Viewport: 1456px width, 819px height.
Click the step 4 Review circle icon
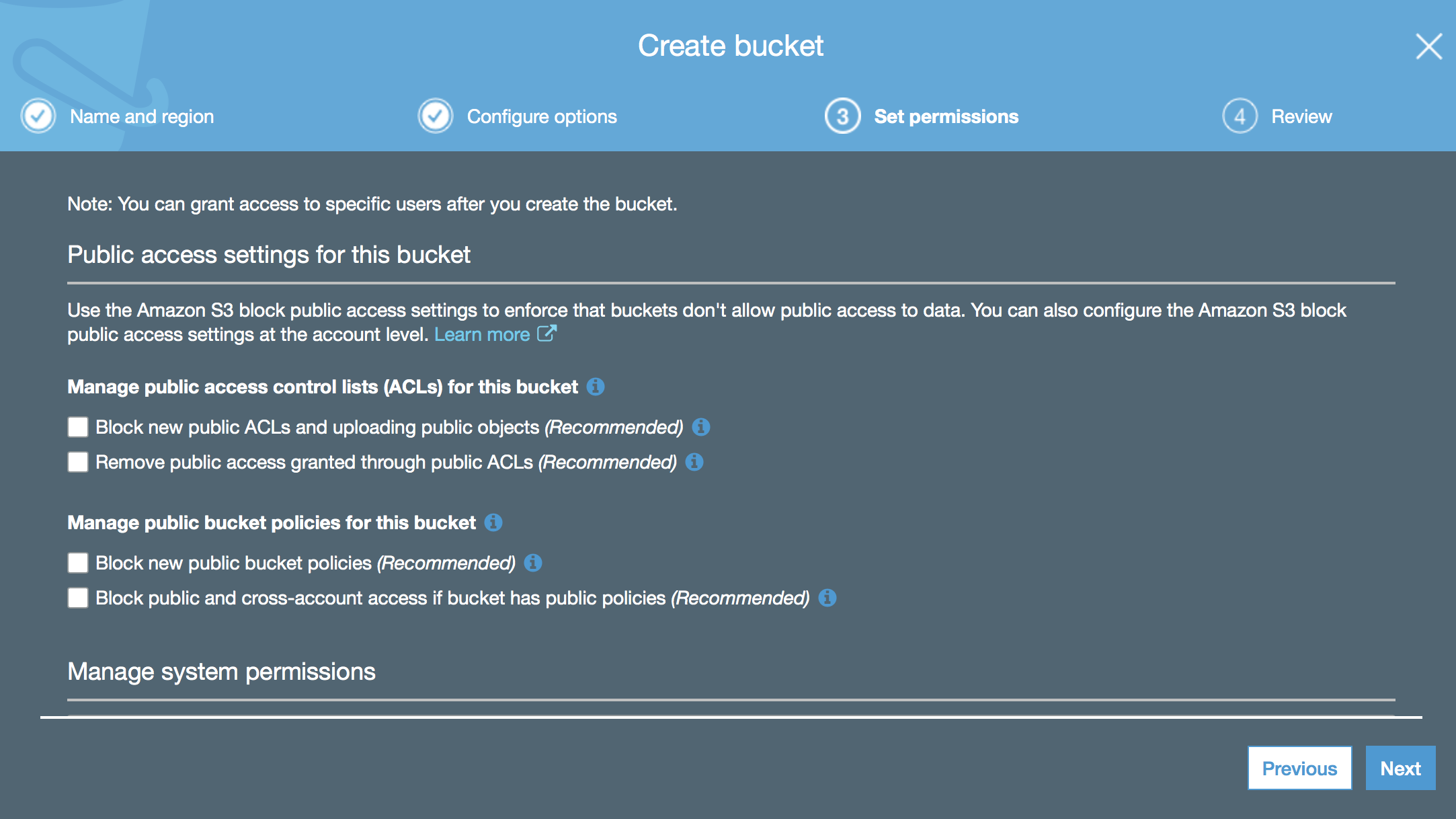click(1240, 116)
